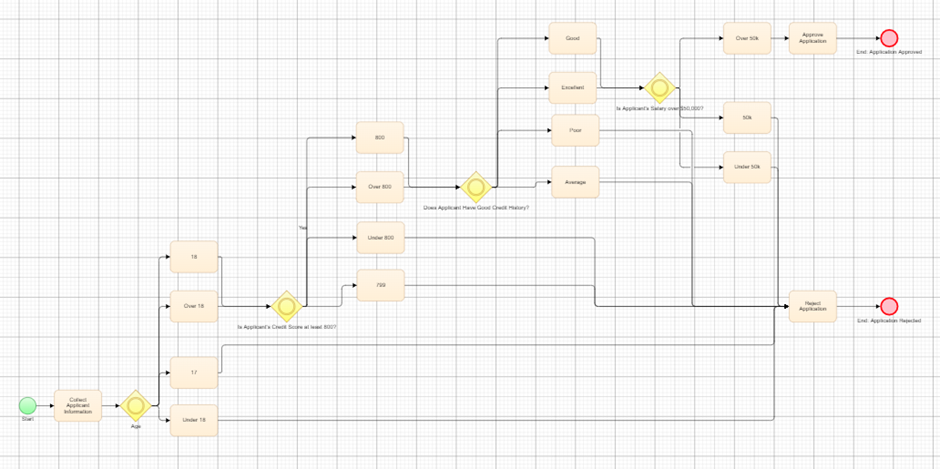Select the 17 age node
This screenshot has height=469, width=940.
tap(194, 372)
